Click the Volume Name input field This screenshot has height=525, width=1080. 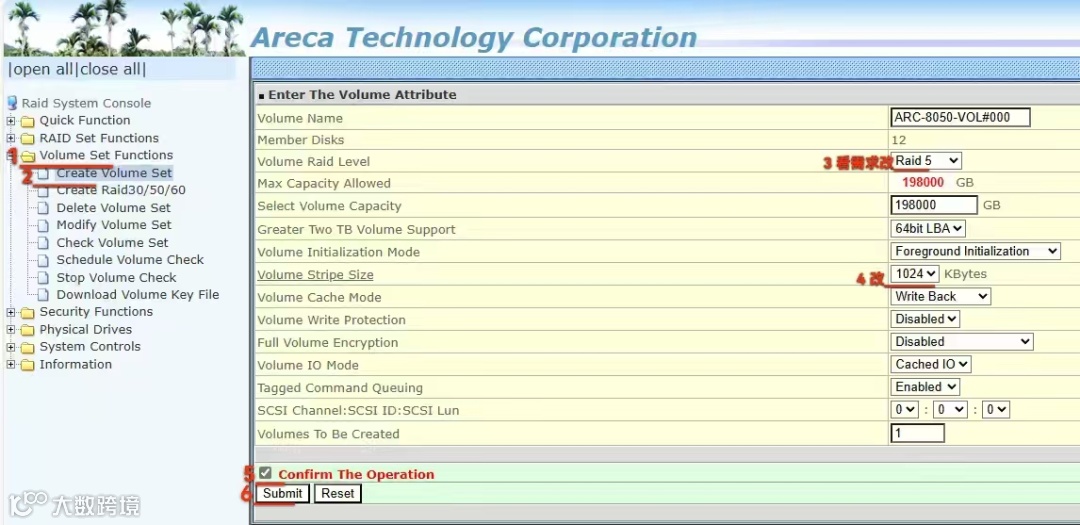coord(960,117)
